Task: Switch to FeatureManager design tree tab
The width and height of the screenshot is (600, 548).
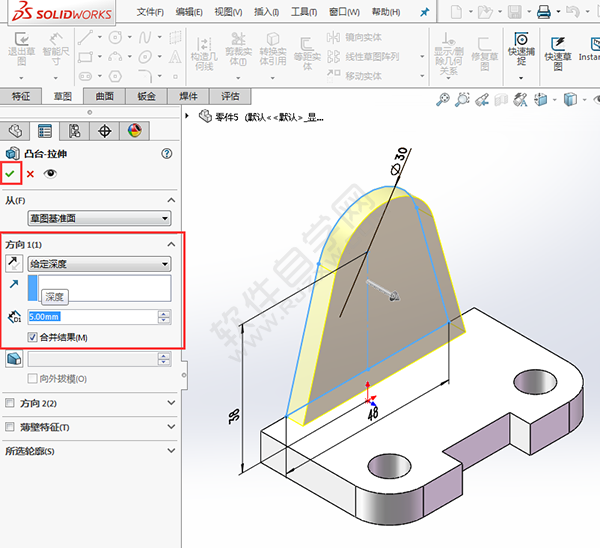Action: tap(15, 131)
